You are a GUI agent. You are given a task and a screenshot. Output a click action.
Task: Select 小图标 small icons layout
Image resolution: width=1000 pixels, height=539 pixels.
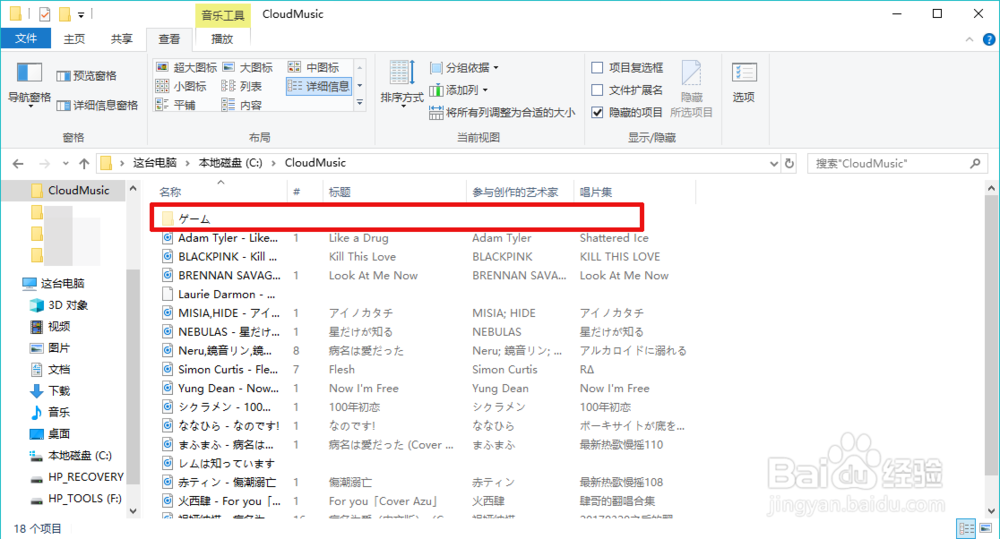(x=181, y=86)
